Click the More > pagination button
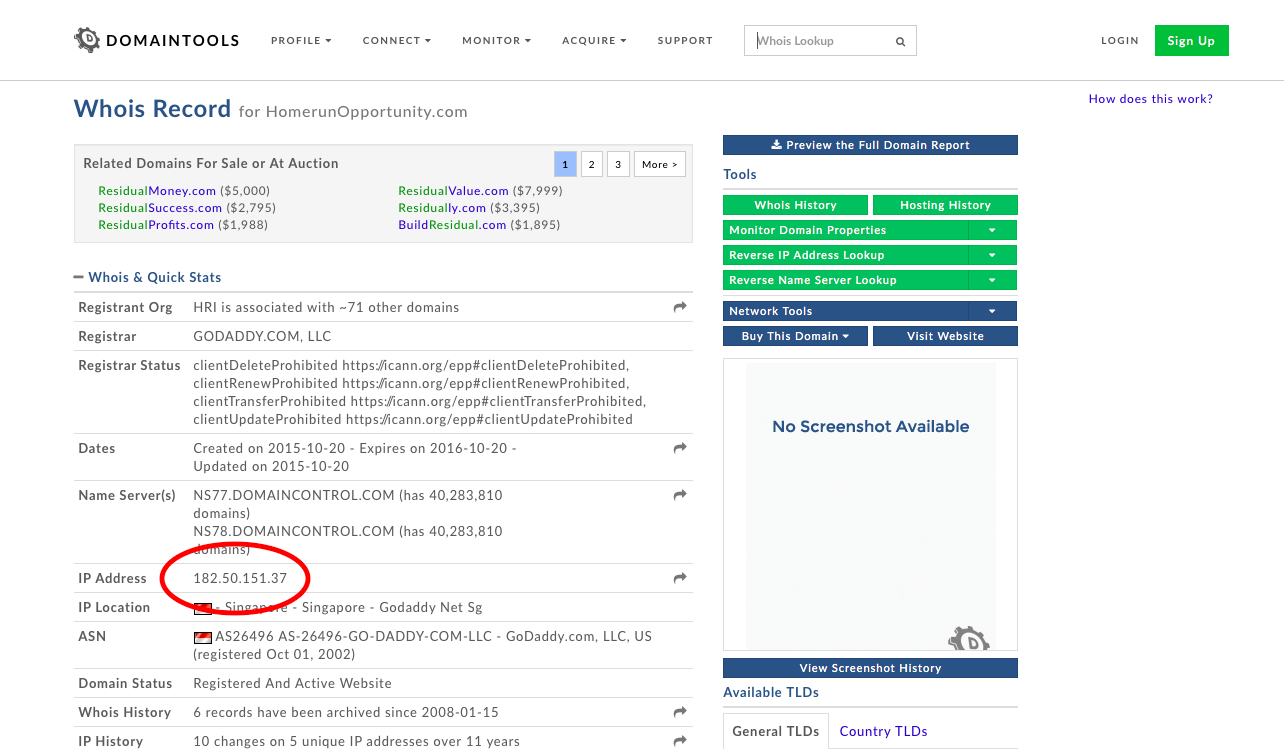This screenshot has height=755, width=1284. 660,164
